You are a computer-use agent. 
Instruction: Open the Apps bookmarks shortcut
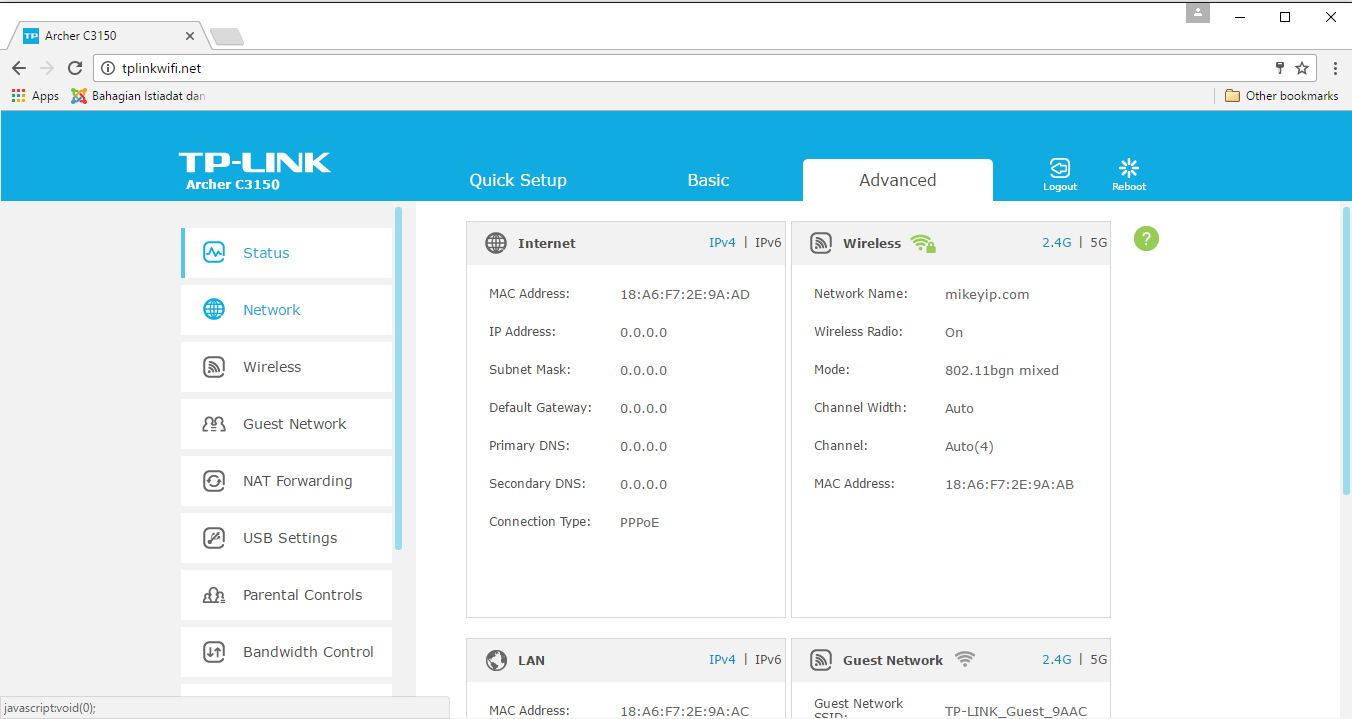point(35,96)
